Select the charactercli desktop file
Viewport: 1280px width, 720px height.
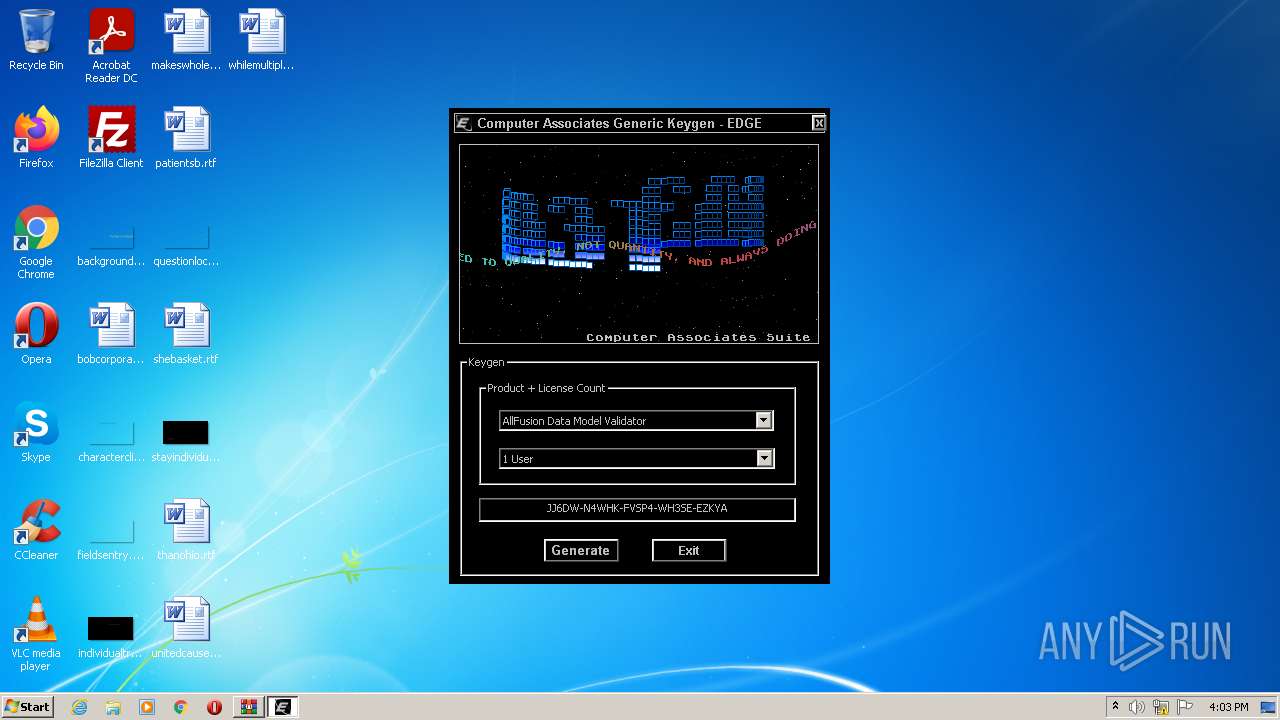[x=111, y=441]
